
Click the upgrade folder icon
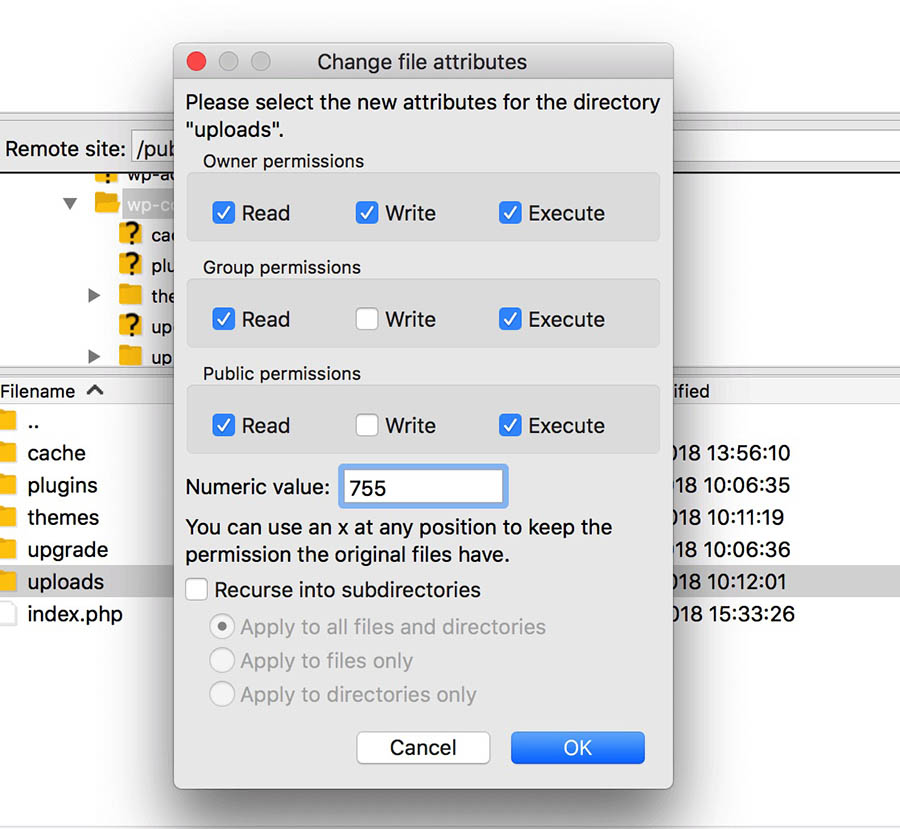8,549
